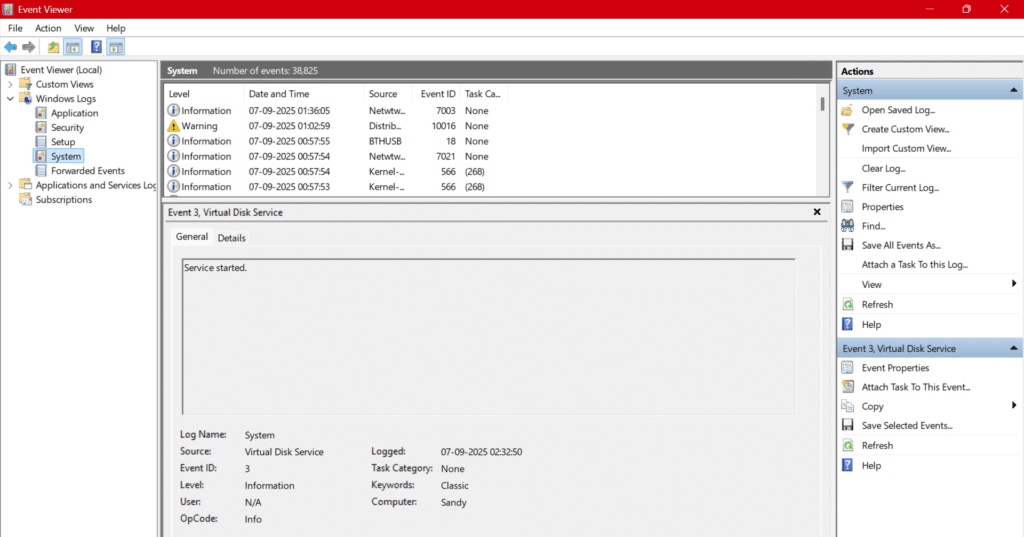Click the Save All Events As disk icon
This screenshot has height=537, width=1024.
pyautogui.click(x=848, y=245)
